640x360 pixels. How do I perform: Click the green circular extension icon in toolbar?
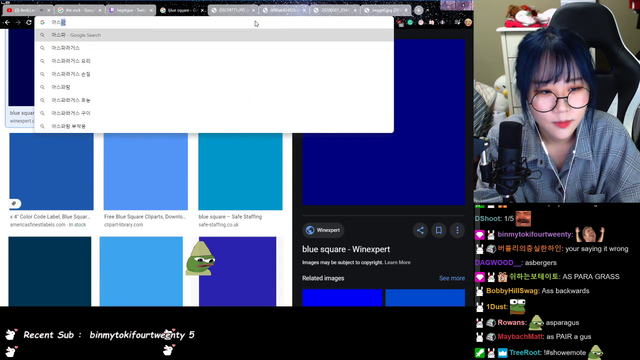click(x=410, y=22)
